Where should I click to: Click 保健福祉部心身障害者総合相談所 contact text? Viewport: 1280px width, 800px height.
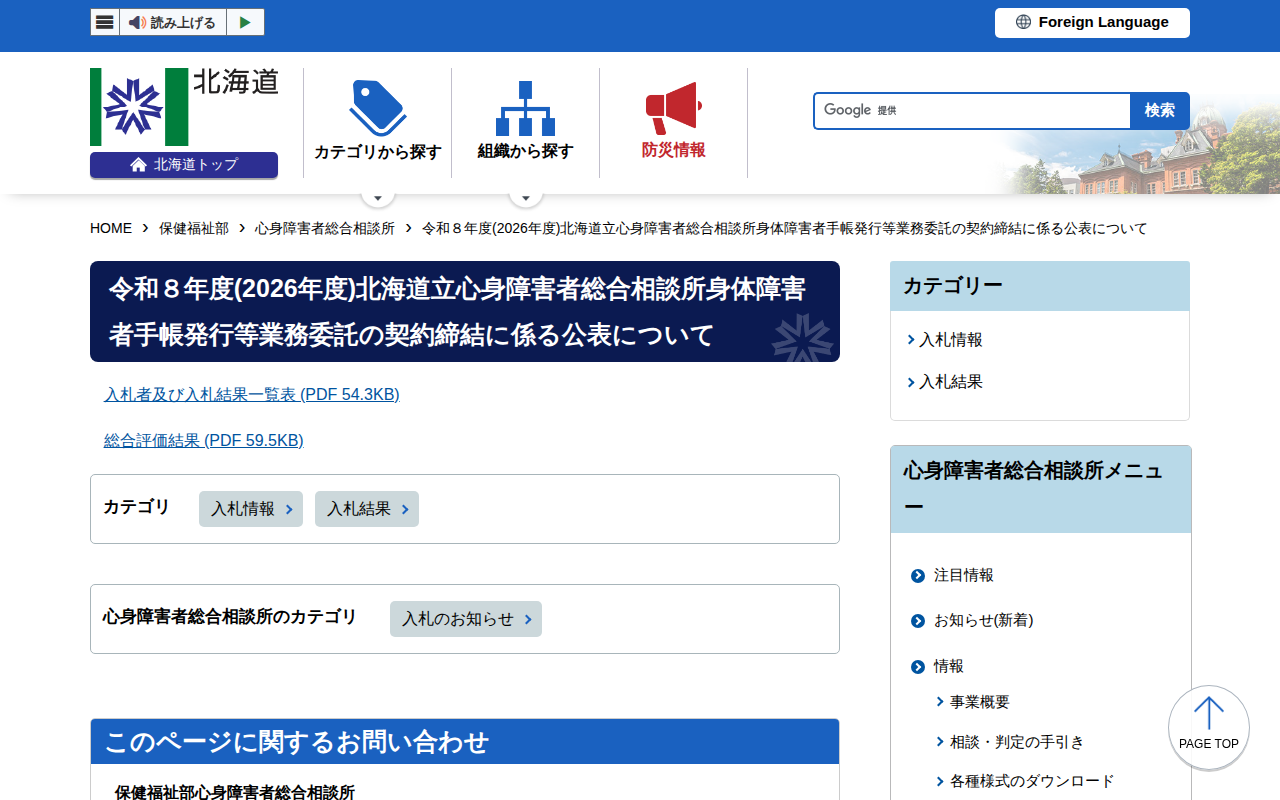[x=235, y=792]
